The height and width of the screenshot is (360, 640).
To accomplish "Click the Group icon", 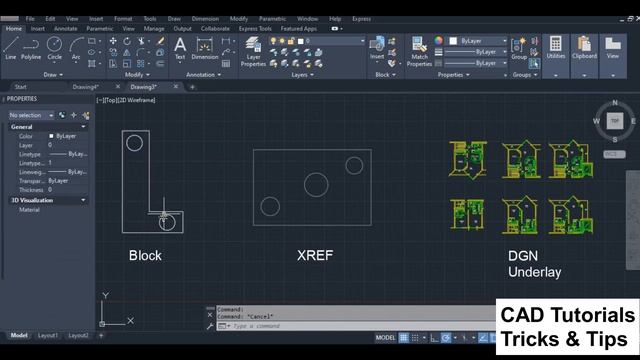I will click(519, 48).
